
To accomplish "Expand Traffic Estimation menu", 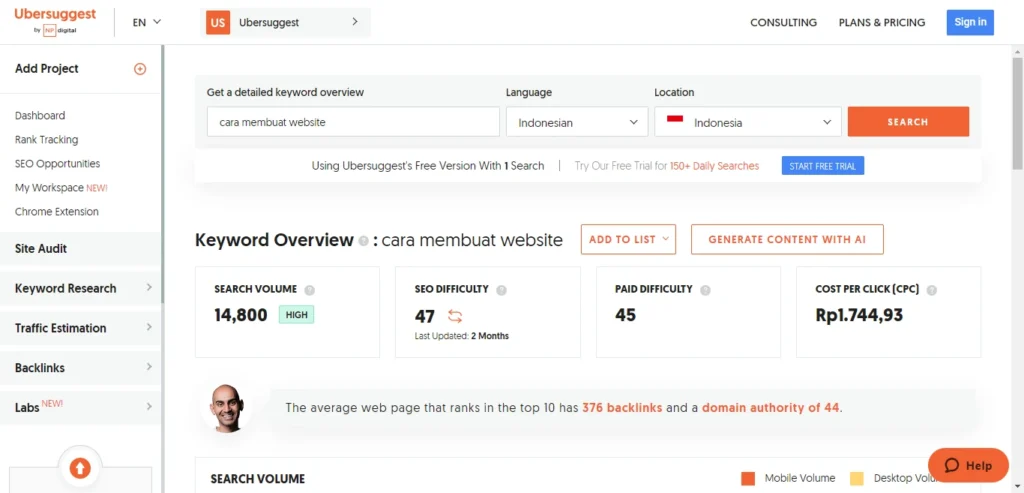I will point(81,328).
